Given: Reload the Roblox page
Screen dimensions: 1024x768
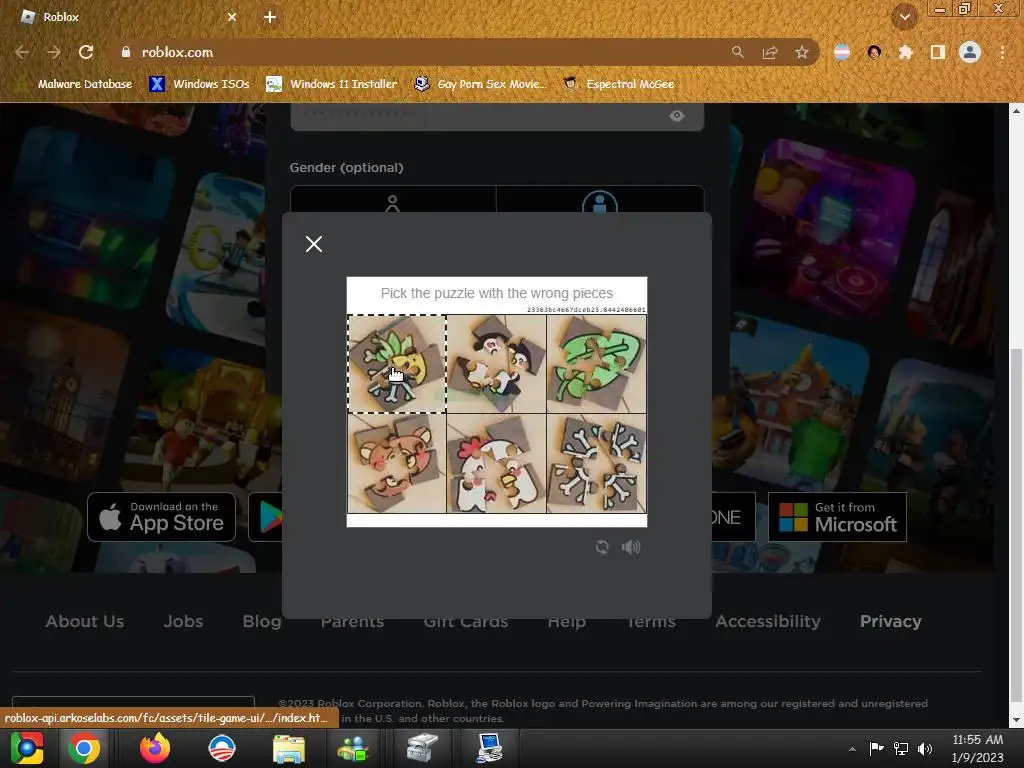Looking at the screenshot, I should coord(86,52).
